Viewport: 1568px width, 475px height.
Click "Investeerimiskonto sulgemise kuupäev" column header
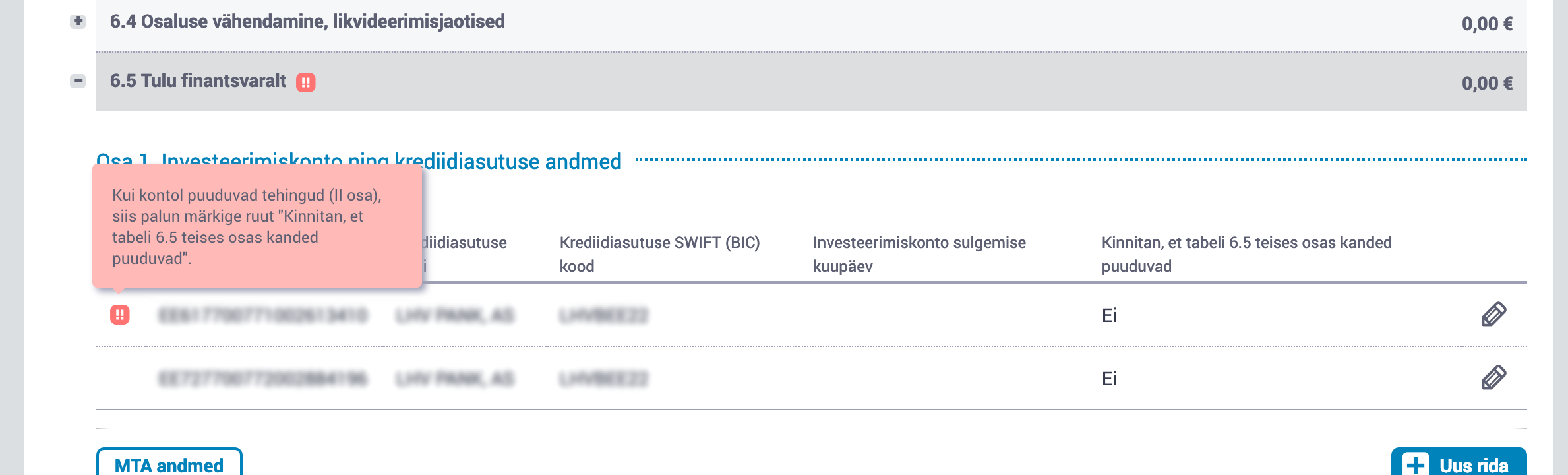(919, 254)
